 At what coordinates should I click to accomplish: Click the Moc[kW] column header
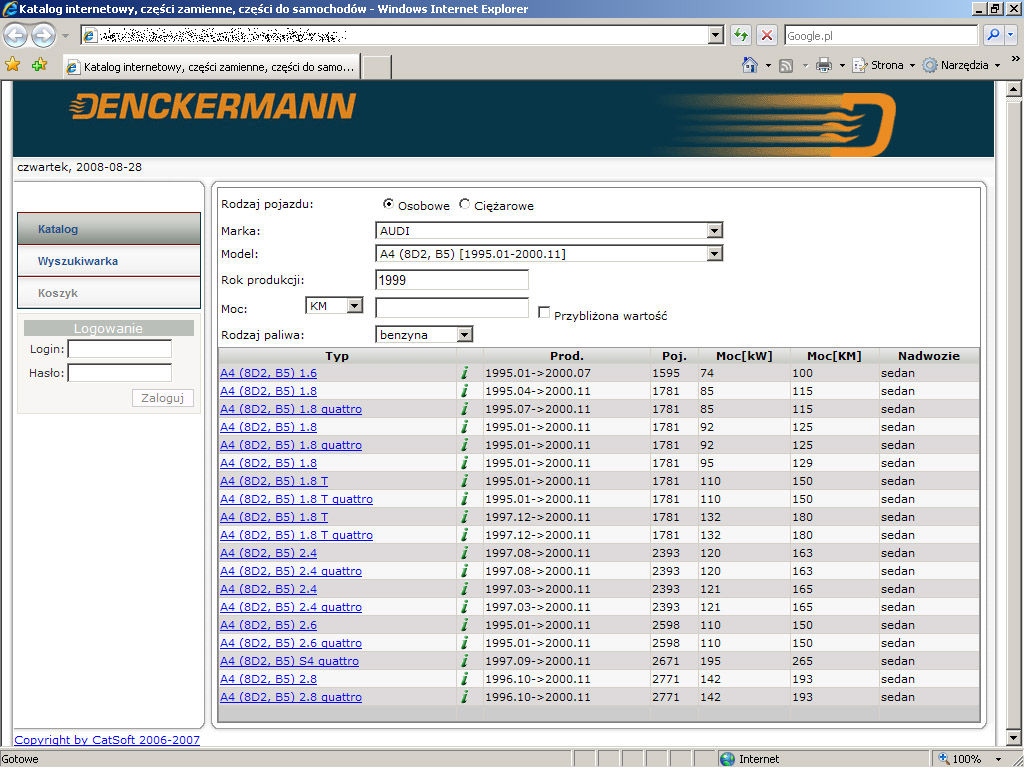point(744,356)
